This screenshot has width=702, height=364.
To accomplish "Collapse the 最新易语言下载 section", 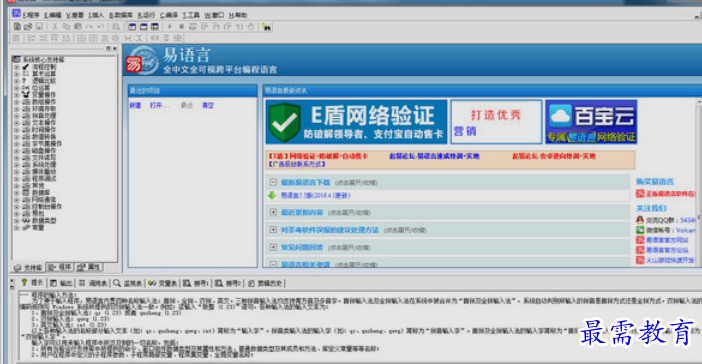I will coord(273,182).
